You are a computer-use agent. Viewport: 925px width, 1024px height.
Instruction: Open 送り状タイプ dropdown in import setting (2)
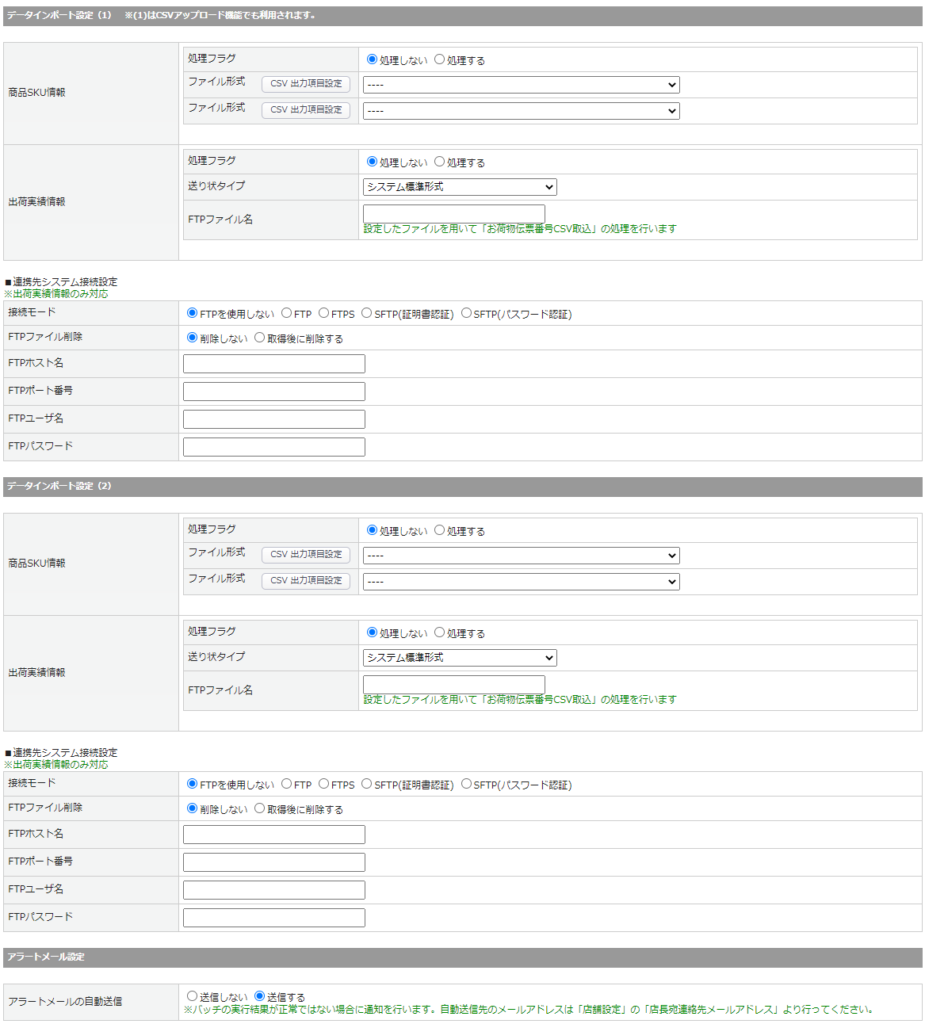point(460,658)
